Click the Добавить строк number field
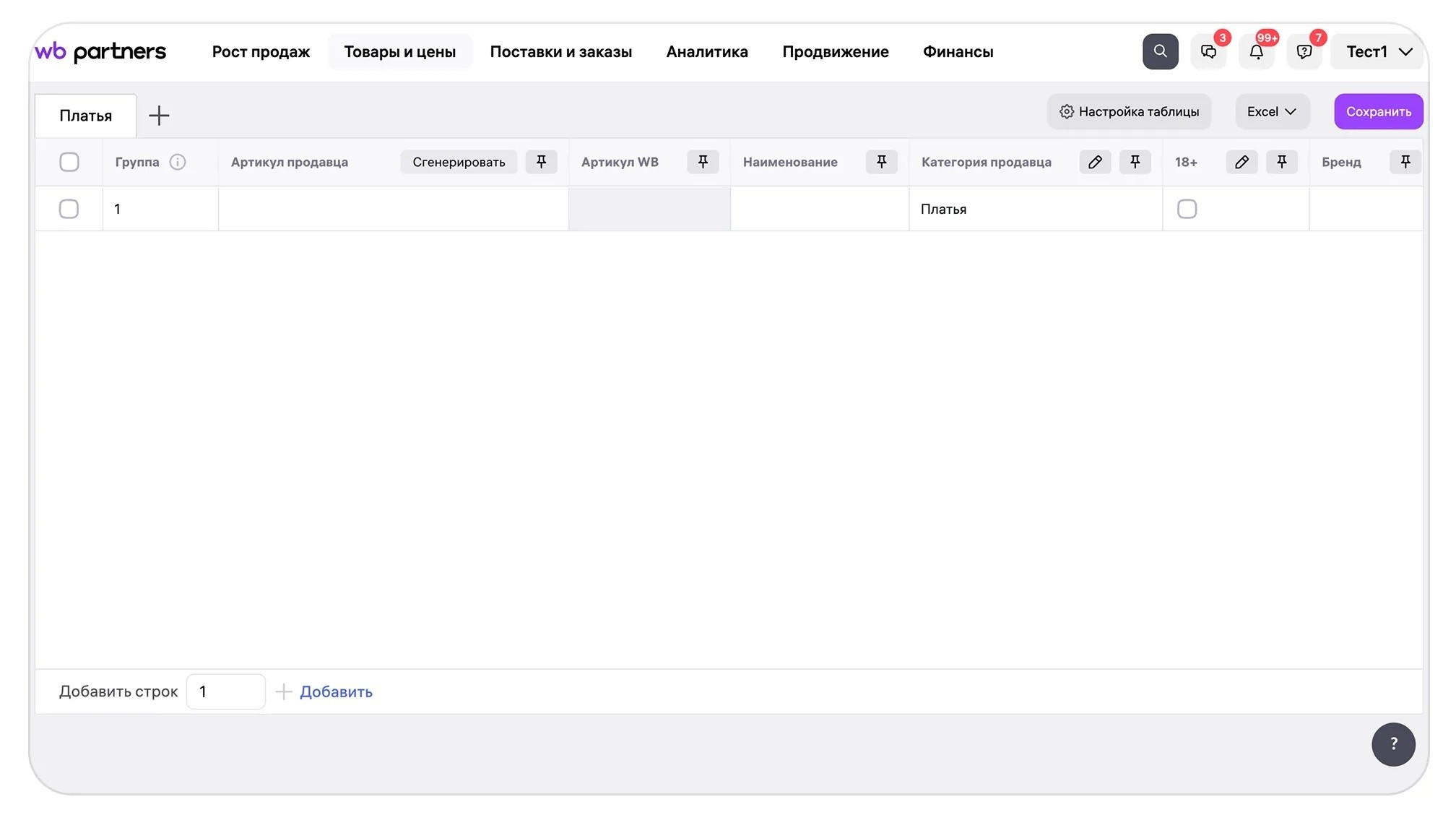Screen dimensions: 1456x815 coord(225,691)
